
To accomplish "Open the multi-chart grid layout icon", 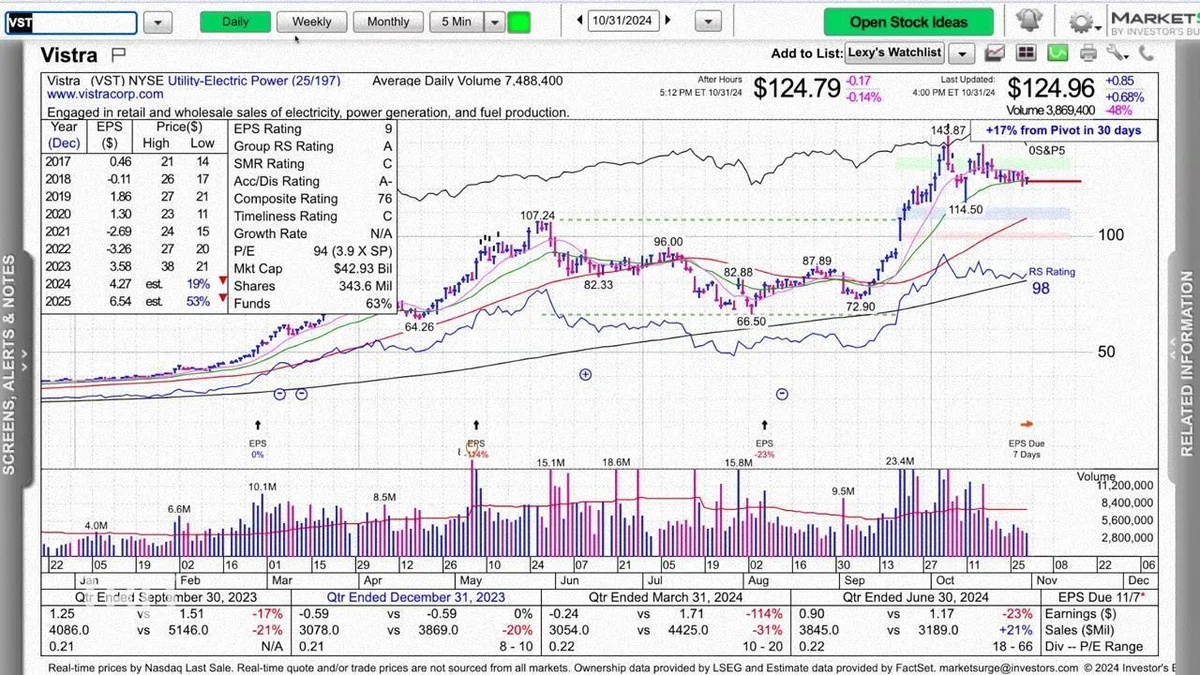I will coord(1027,53).
